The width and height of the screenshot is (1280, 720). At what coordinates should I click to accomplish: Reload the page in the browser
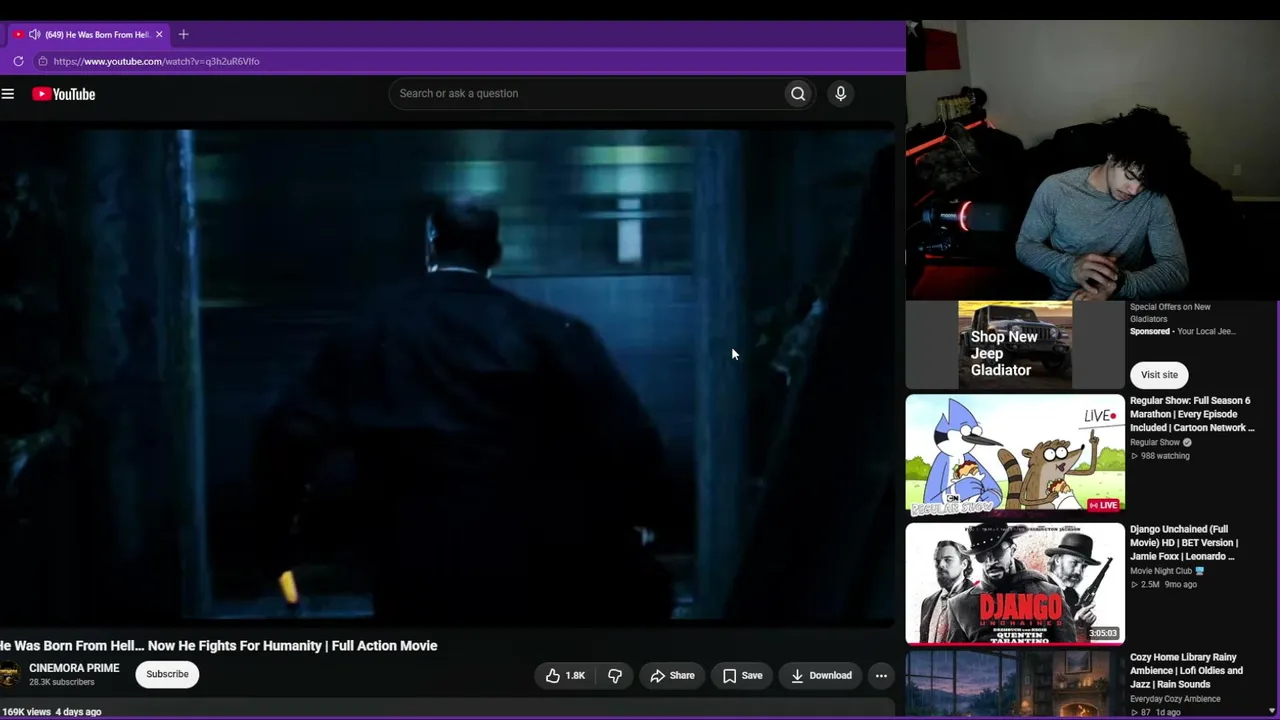point(18,61)
